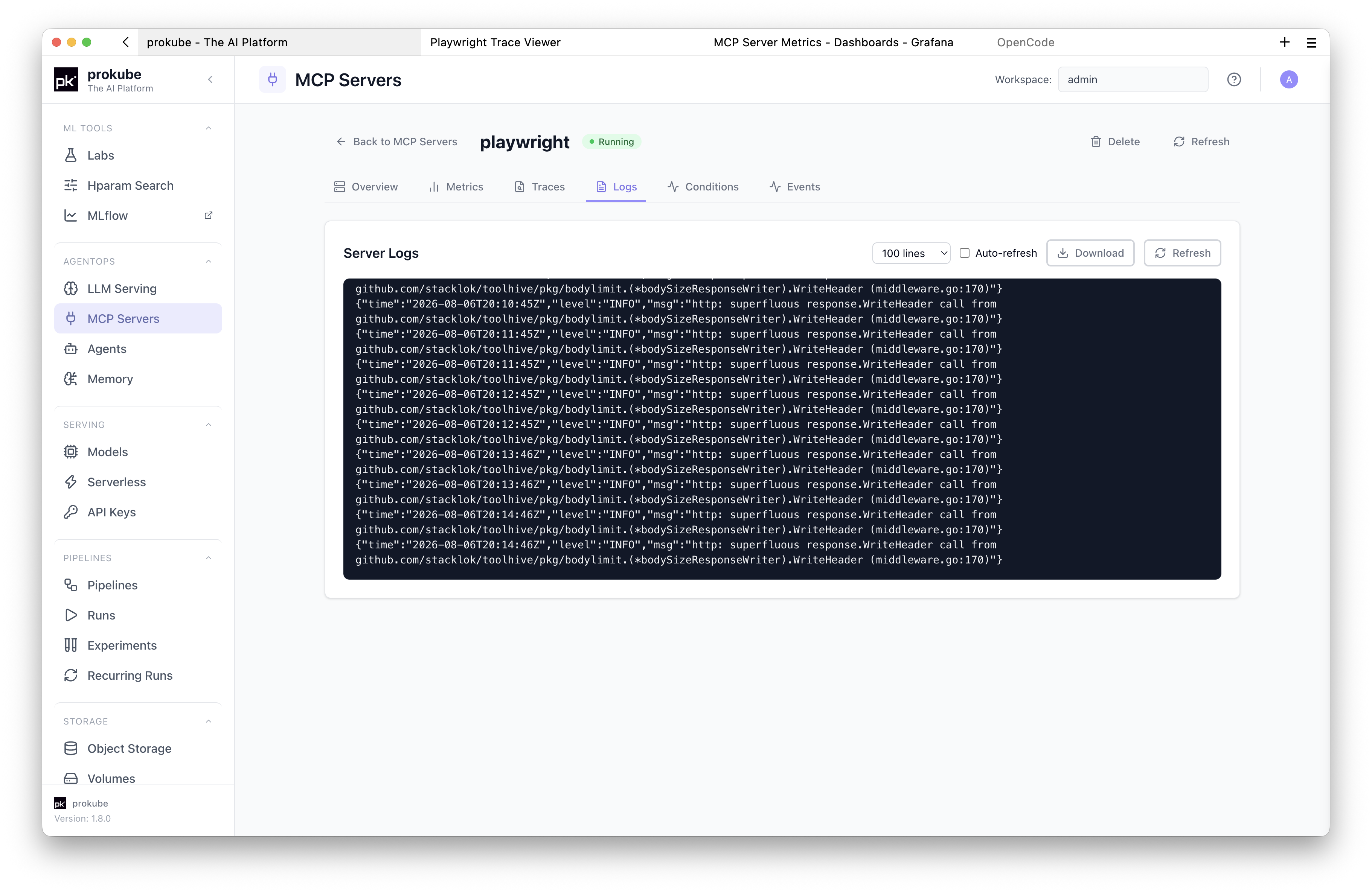Click the Memory icon in sidebar
Image resolution: width=1372 pixels, height=892 pixels.
tap(70, 379)
